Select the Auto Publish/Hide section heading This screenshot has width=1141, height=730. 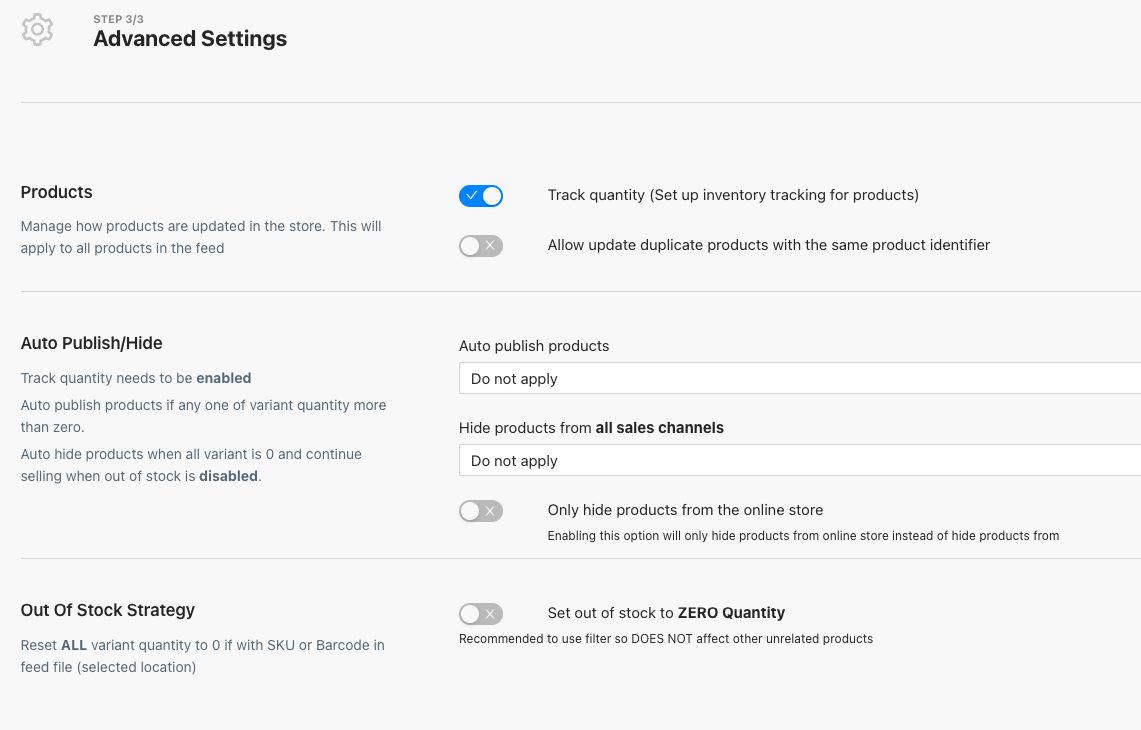coord(91,343)
